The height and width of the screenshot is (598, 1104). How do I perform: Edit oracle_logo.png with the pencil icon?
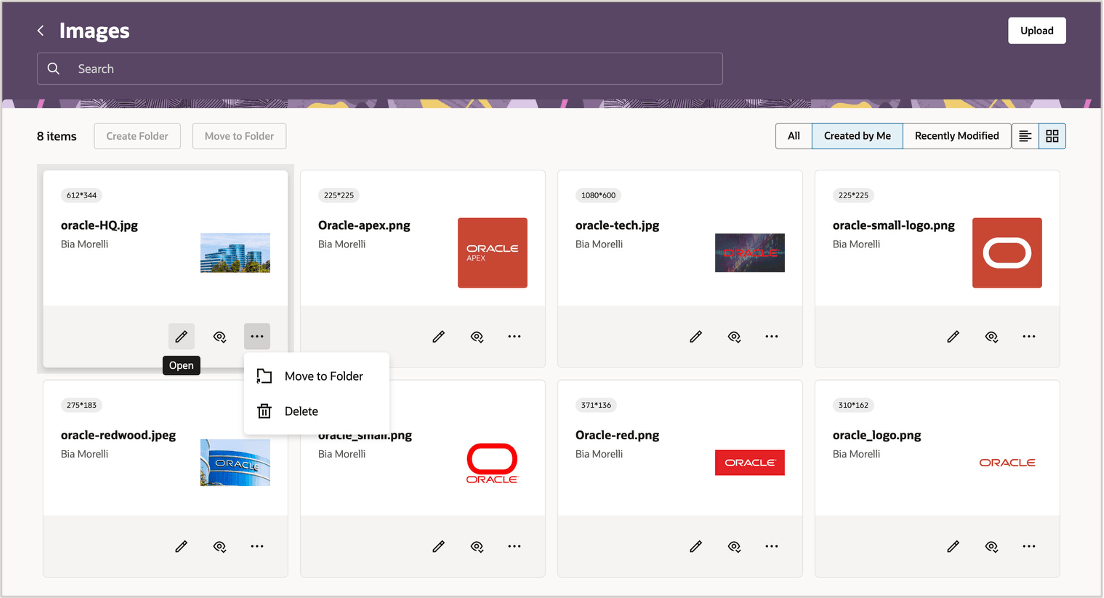click(x=953, y=547)
